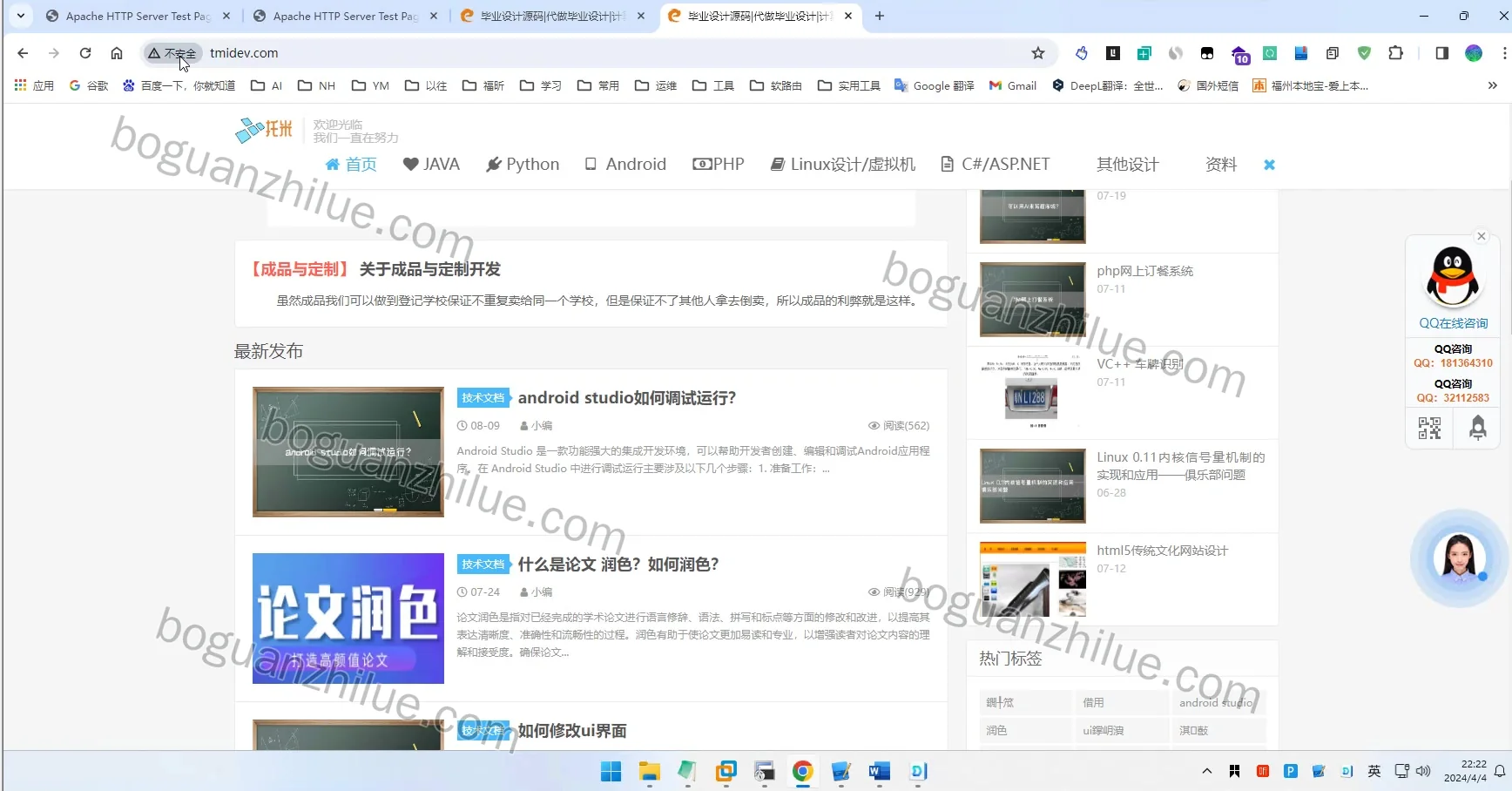Expand hidden bookmarks overflow chevron
The height and width of the screenshot is (791, 1512).
(x=1493, y=85)
